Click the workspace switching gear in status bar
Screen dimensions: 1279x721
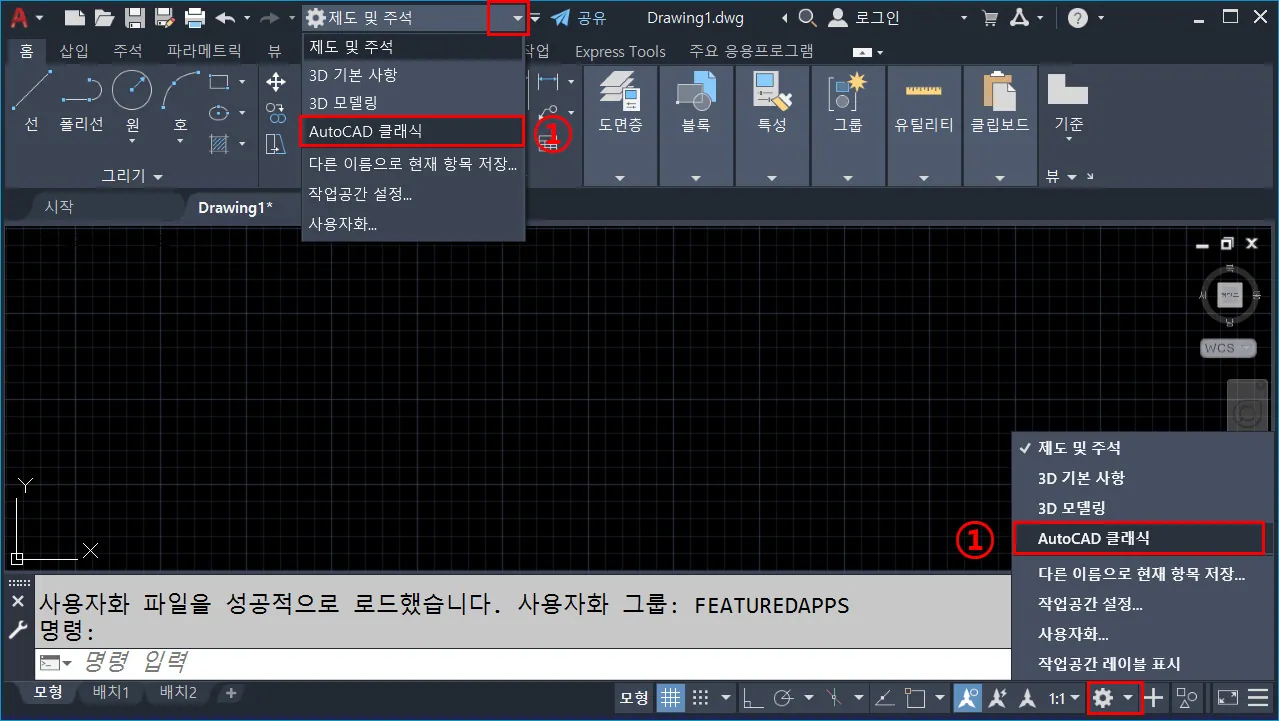(x=1103, y=697)
